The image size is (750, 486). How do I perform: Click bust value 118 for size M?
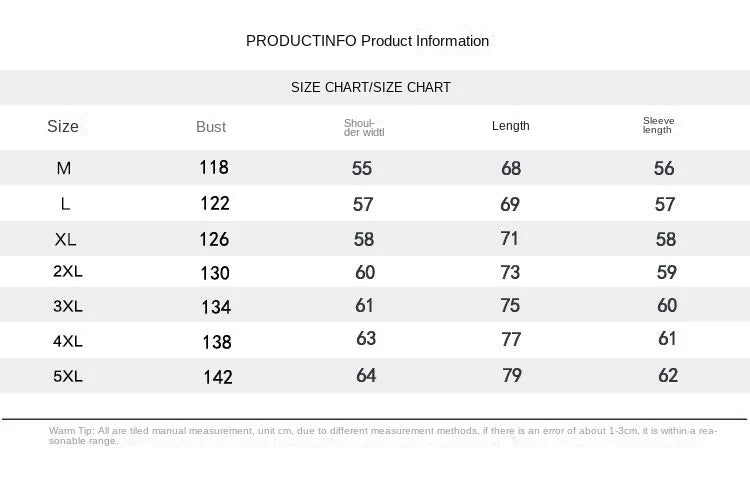[x=214, y=168]
